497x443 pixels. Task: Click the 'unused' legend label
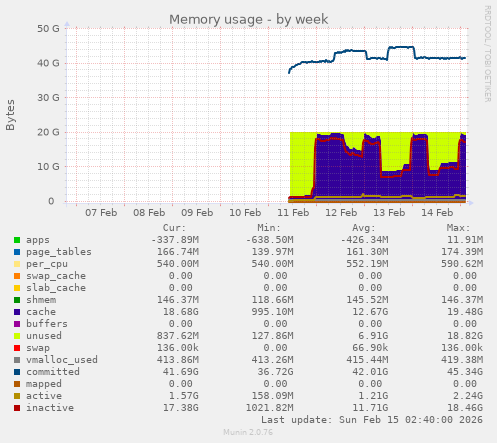pos(44,336)
